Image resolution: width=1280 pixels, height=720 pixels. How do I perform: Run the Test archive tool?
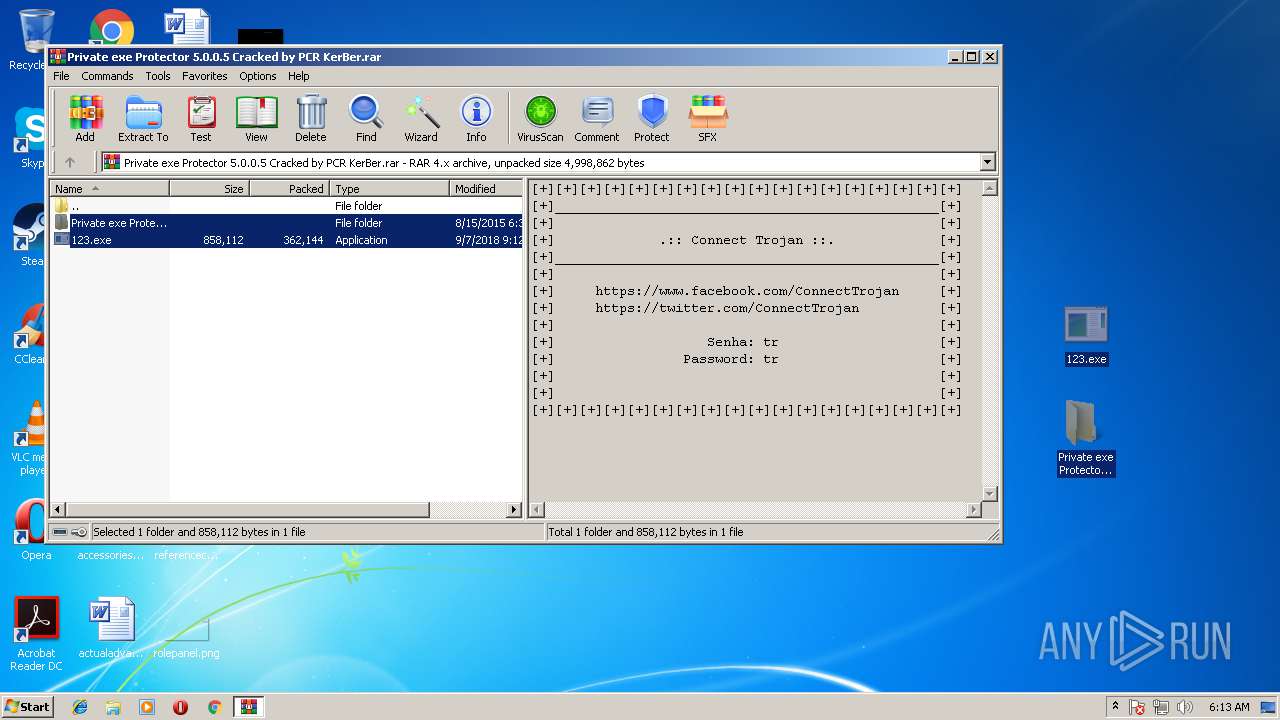coord(201,119)
